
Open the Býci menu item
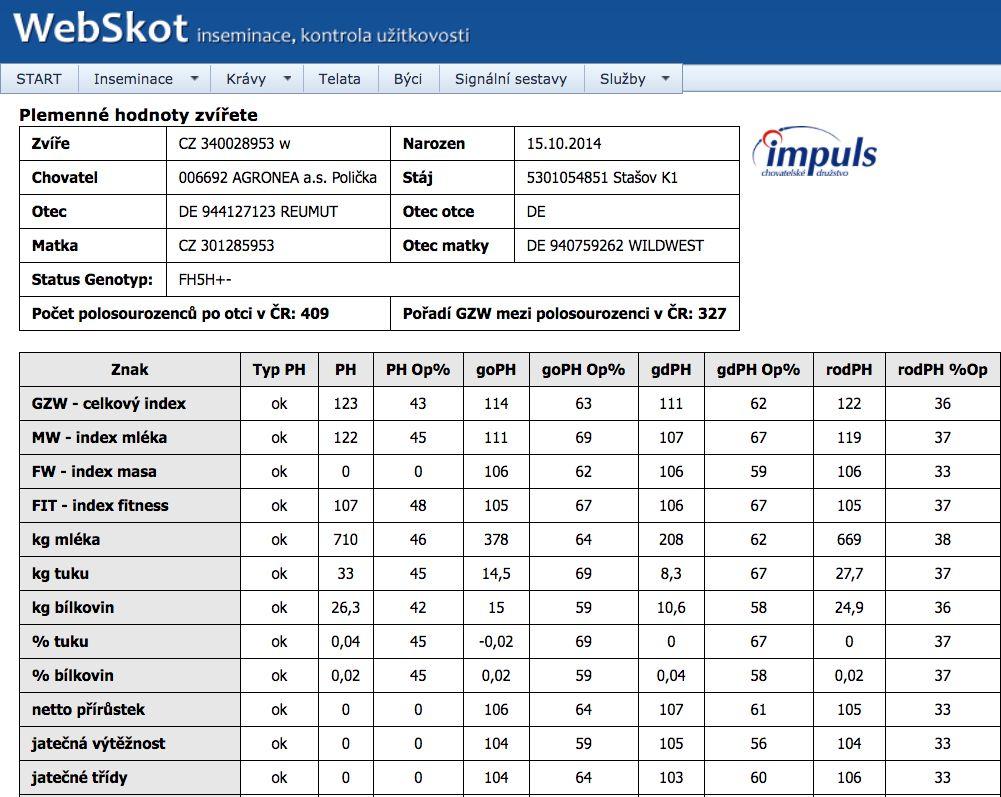pos(408,79)
